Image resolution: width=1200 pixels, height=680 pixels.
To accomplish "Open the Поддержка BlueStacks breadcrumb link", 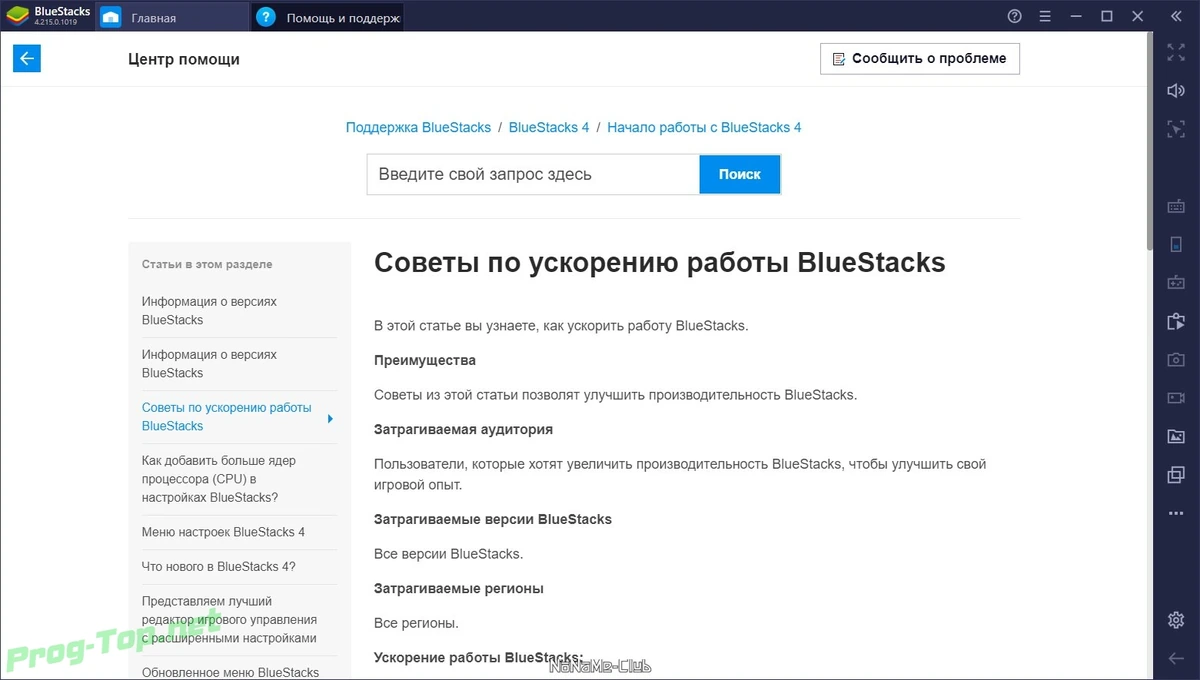I will pos(418,127).
